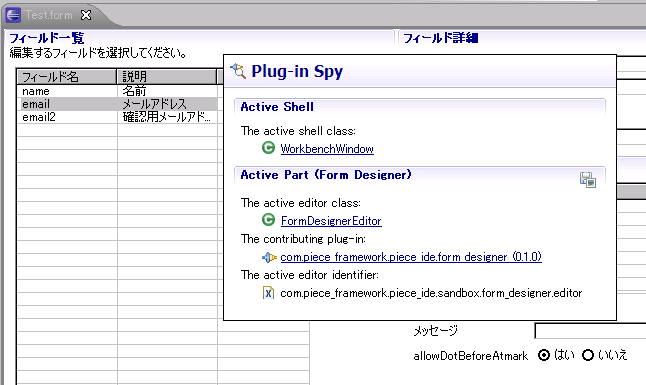Viewport: 646px width, 385px height.
Task: Close the Test.form tab
Action: coord(86,15)
